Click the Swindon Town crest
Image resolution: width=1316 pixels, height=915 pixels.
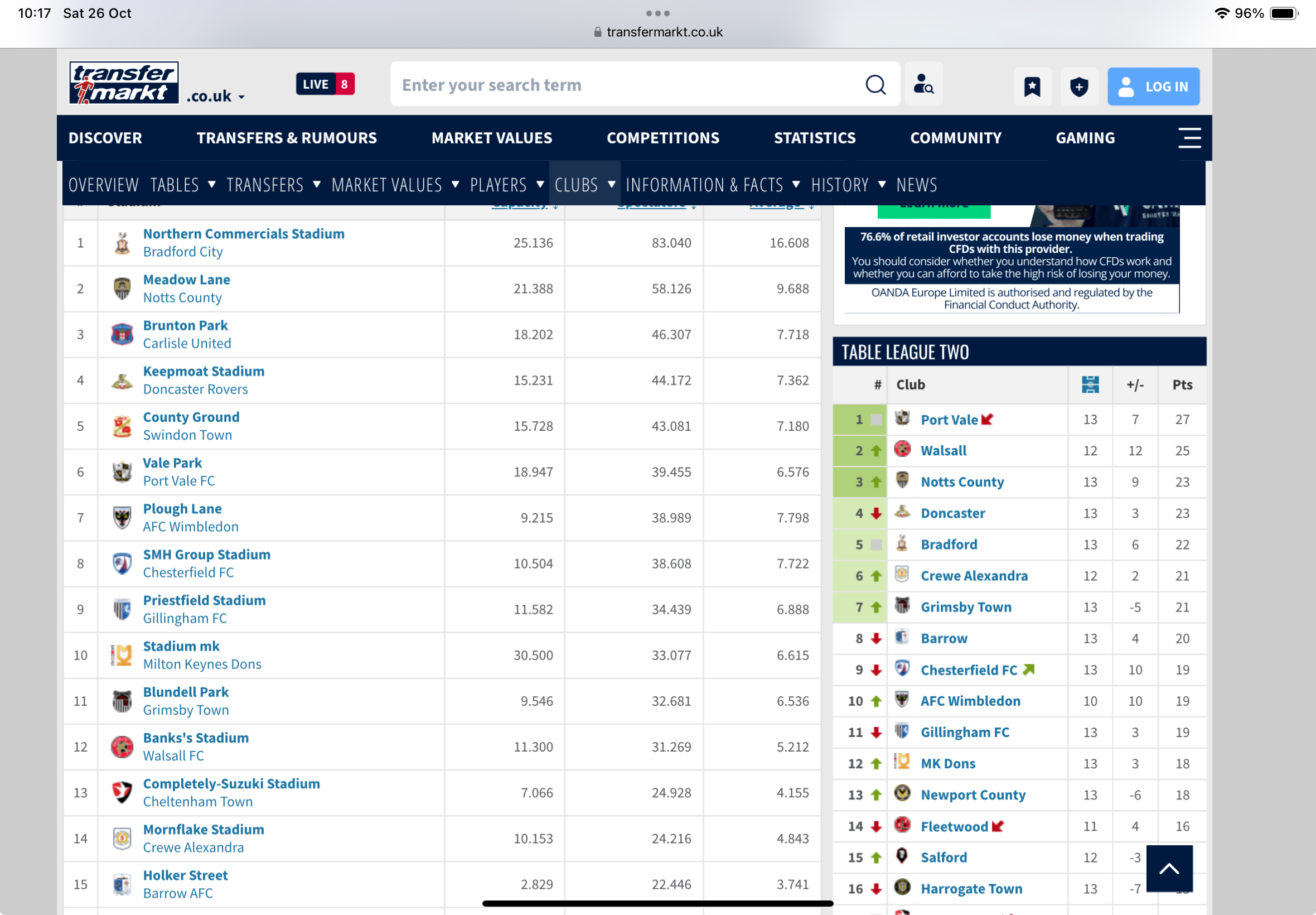click(122, 427)
